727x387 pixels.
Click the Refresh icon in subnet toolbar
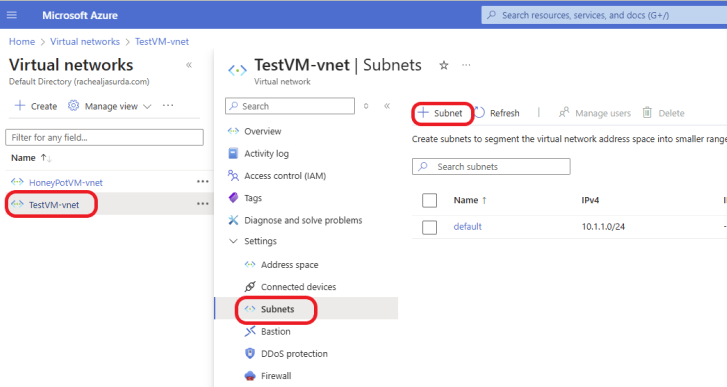coord(480,113)
